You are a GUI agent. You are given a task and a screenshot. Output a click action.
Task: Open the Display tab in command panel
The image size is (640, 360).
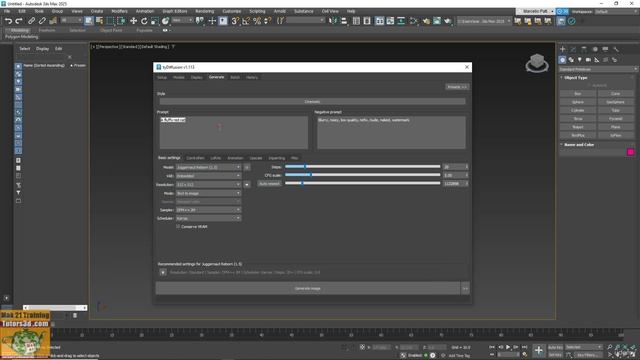[x=605, y=49]
